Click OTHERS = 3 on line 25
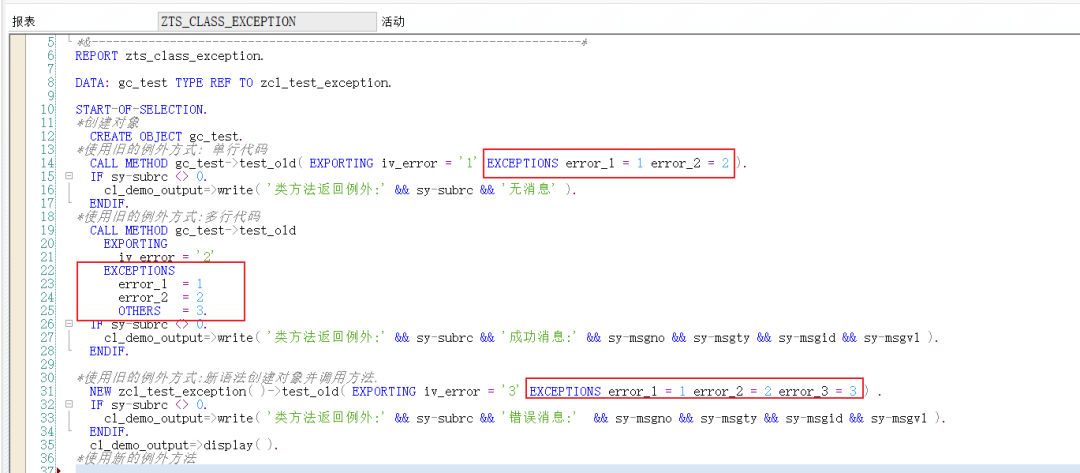 pyautogui.click(x=163, y=311)
